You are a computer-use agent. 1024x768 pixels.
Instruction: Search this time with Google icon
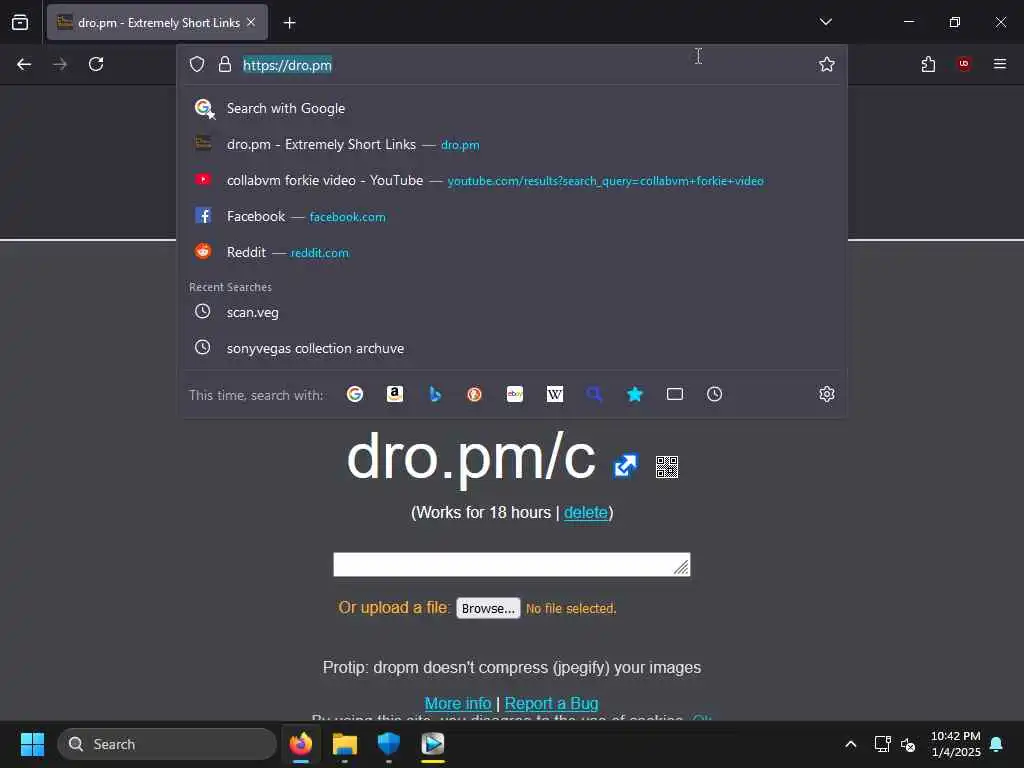point(355,394)
